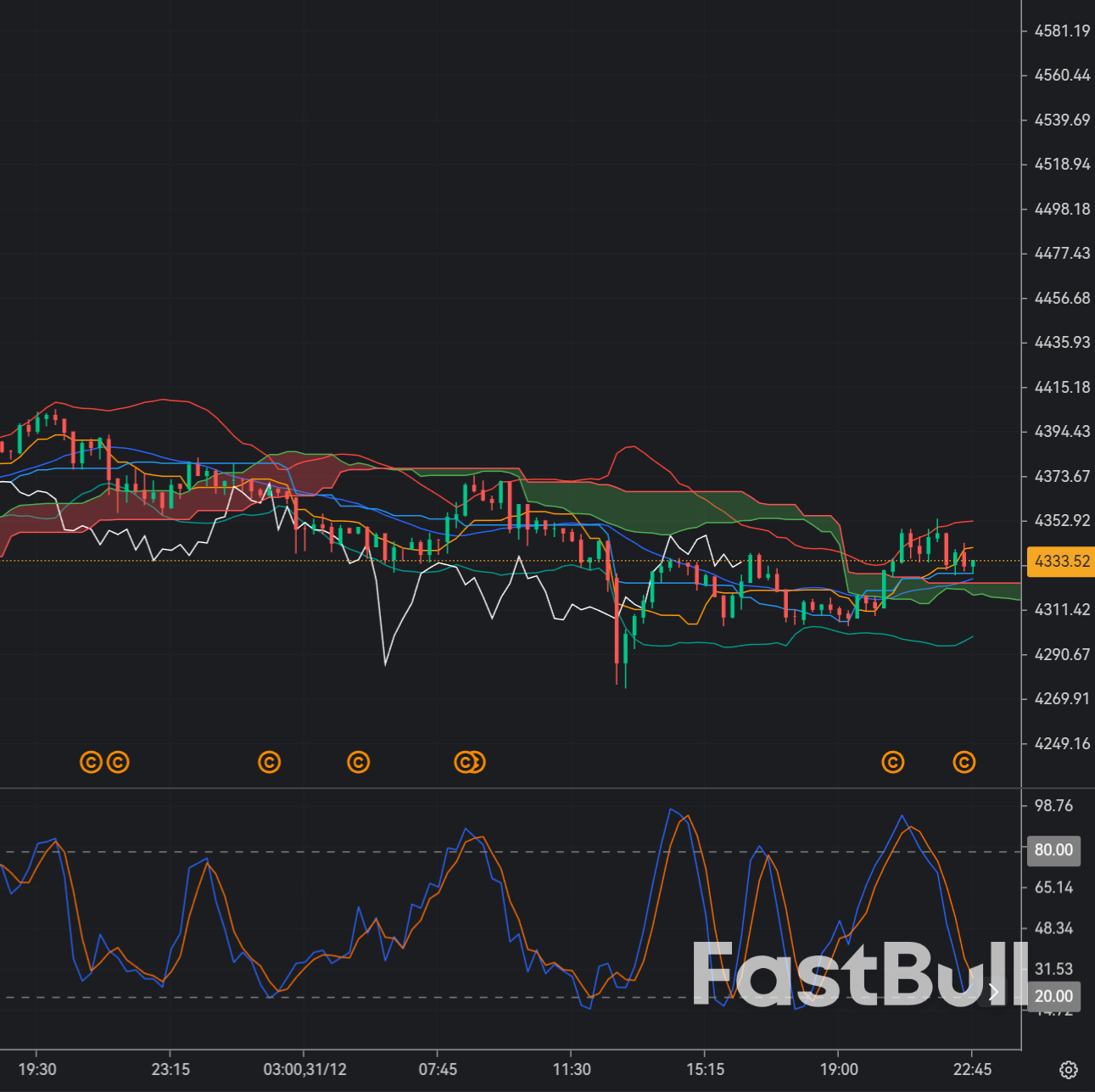Click the © marker near the 19:00 timestamp
Viewport: 1095px width, 1092px height.
click(892, 762)
